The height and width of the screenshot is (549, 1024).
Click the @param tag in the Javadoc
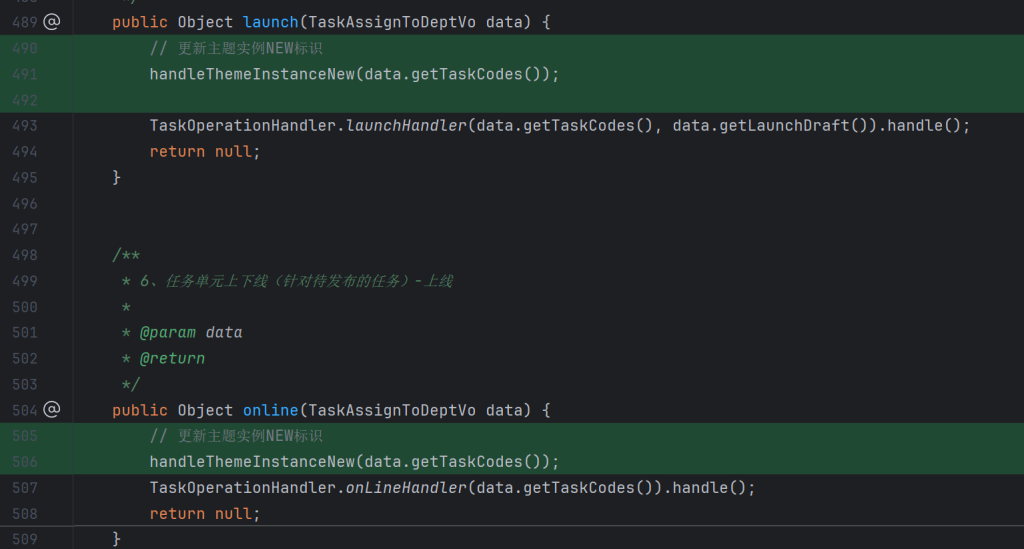tap(167, 332)
